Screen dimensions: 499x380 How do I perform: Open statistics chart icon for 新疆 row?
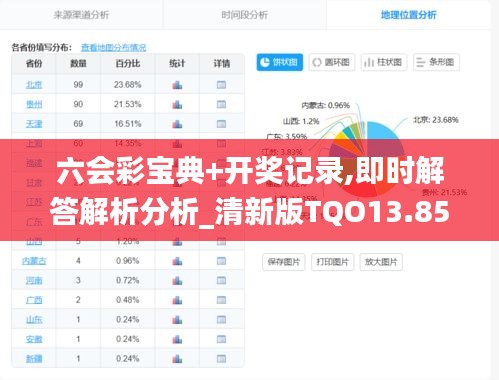[177, 359]
